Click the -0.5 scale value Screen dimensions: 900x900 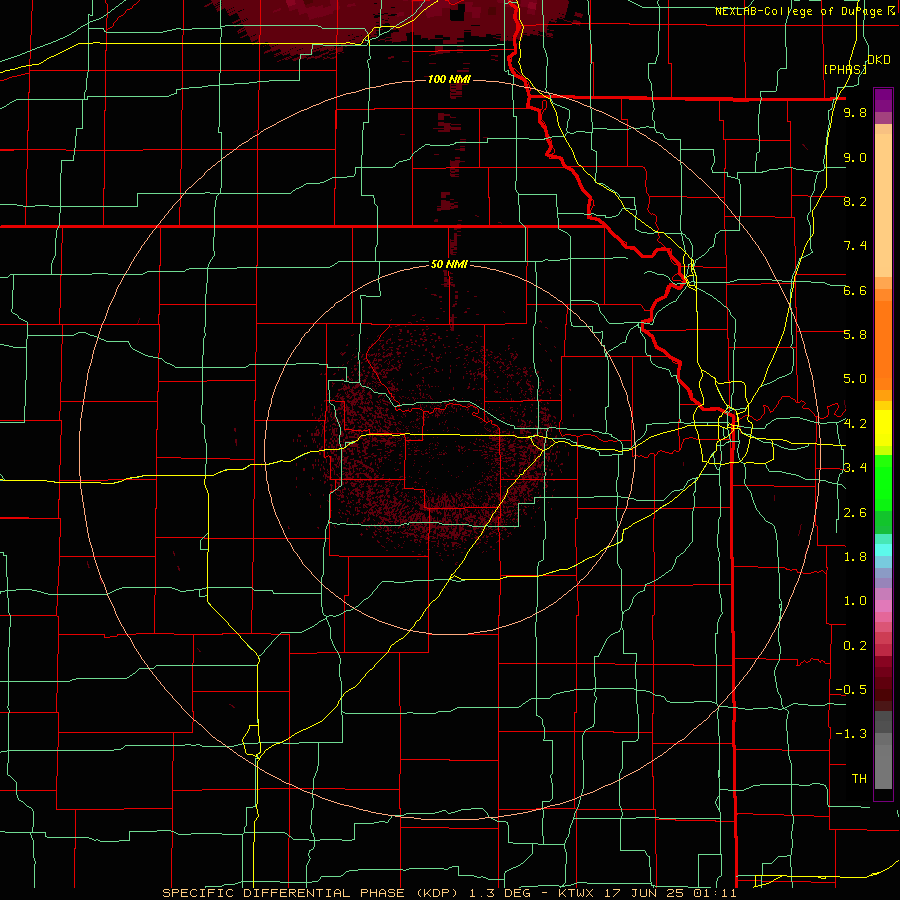[851, 690]
